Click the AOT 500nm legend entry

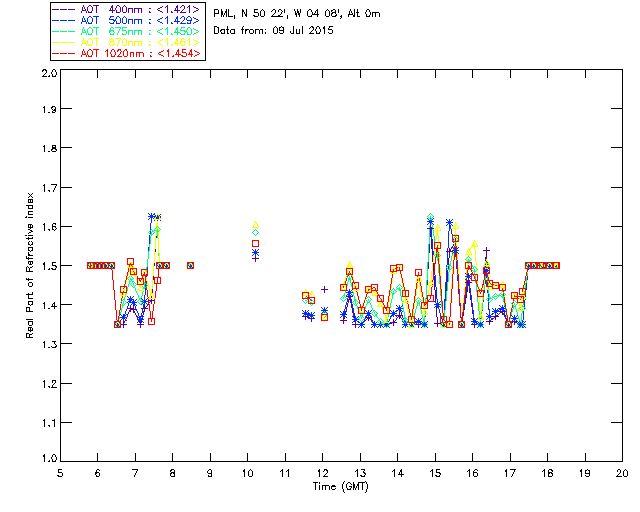(x=127, y=20)
